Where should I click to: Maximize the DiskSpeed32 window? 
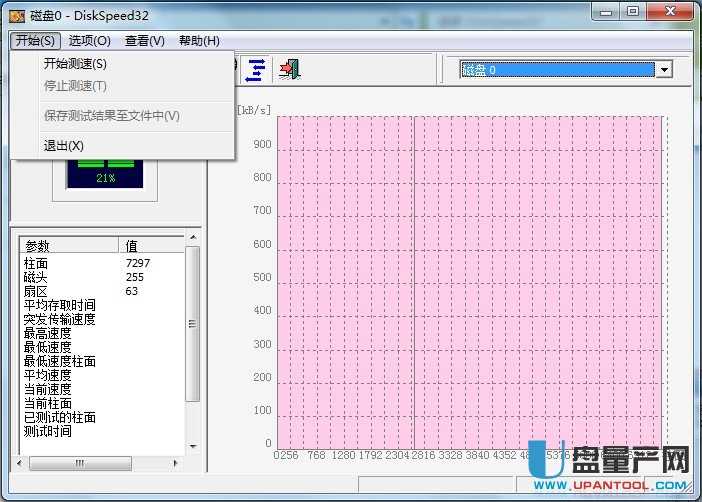(x=632, y=12)
